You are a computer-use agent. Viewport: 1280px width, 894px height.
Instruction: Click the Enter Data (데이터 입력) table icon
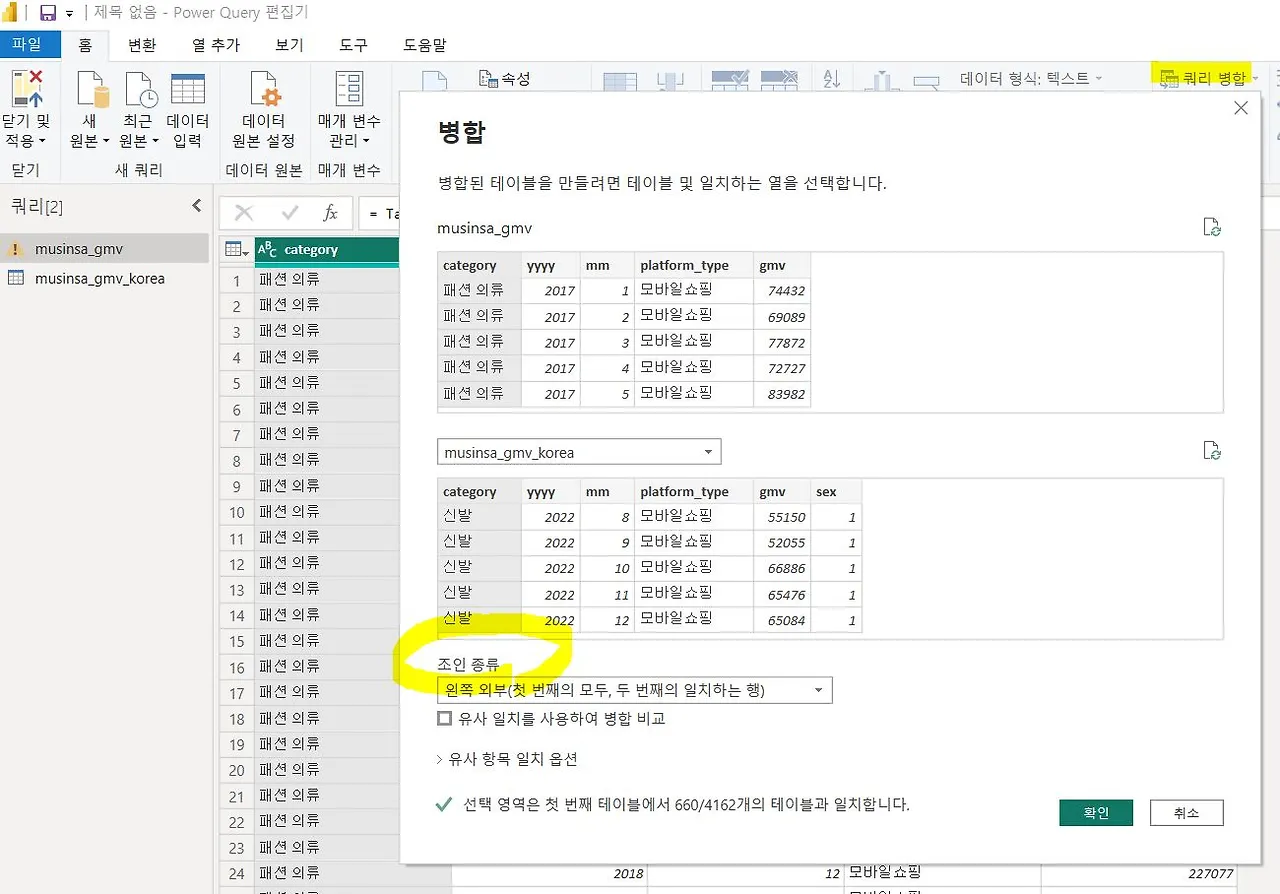[x=188, y=89]
